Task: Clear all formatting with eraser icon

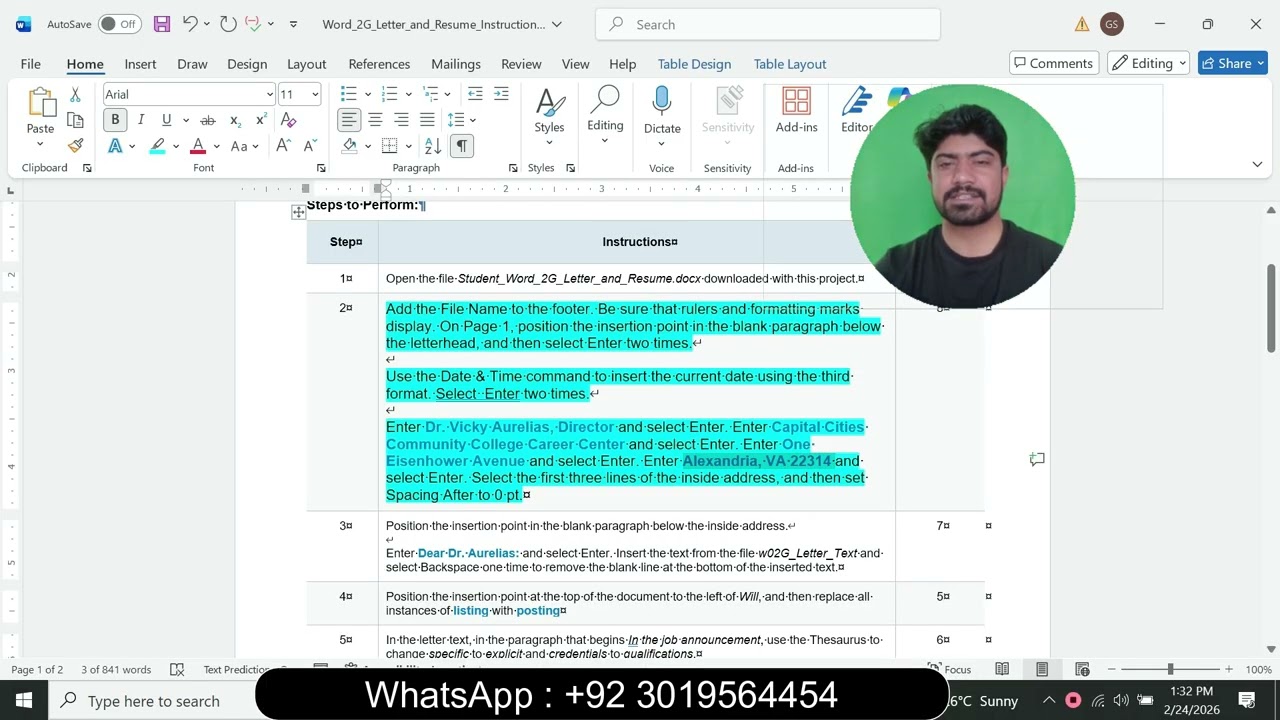Action: coord(289,120)
